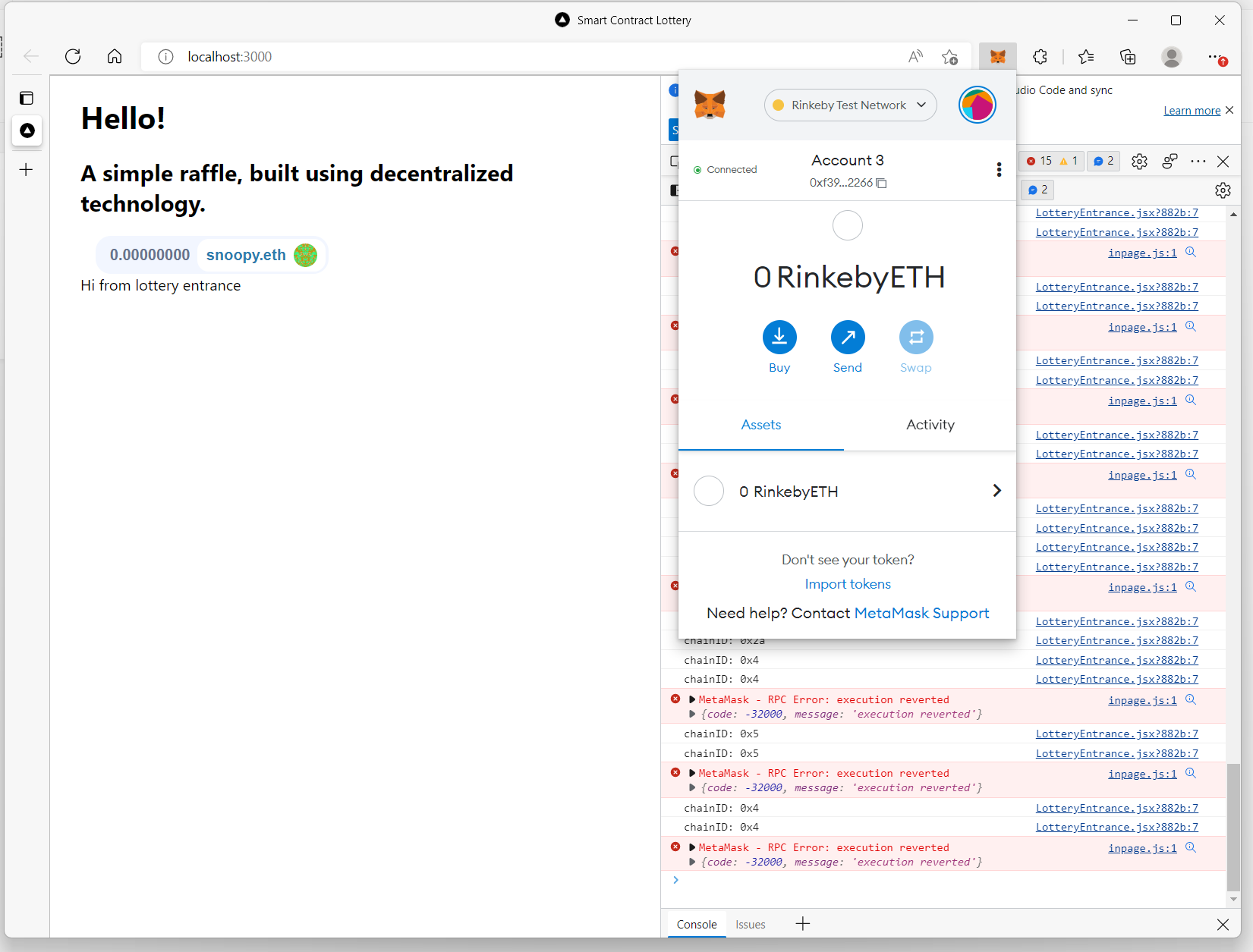The image size is (1253, 952).
Task: Click the 1 warning counter in DevTools
Action: click(x=1069, y=161)
